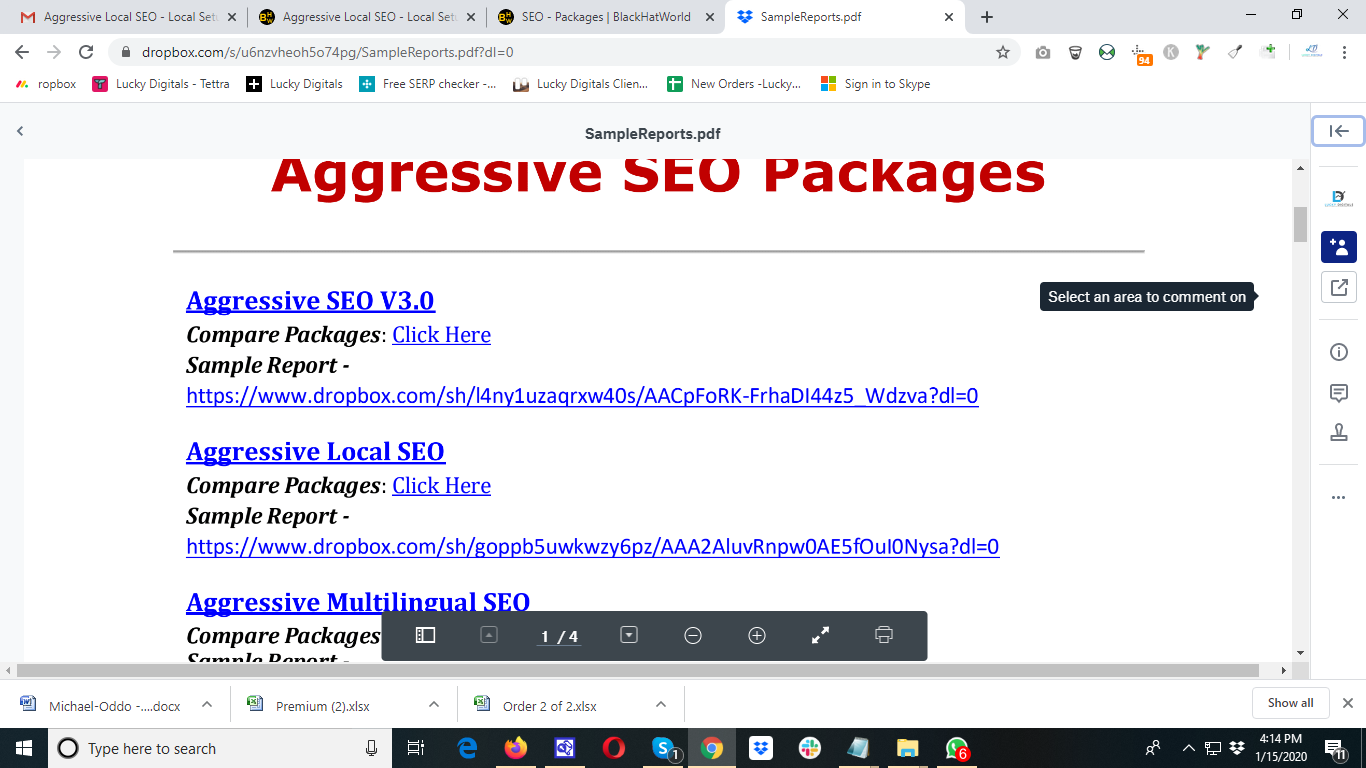Show hidden system tray icons

[x=1189, y=748]
